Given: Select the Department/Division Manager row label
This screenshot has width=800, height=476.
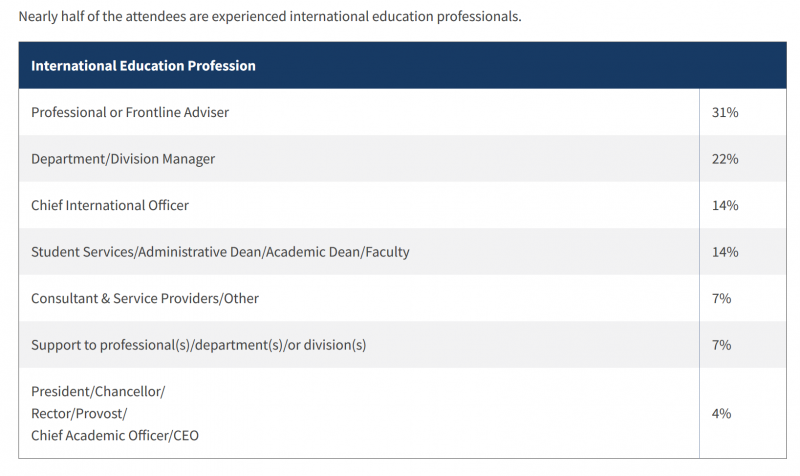Looking at the screenshot, I should (x=123, y=159).
